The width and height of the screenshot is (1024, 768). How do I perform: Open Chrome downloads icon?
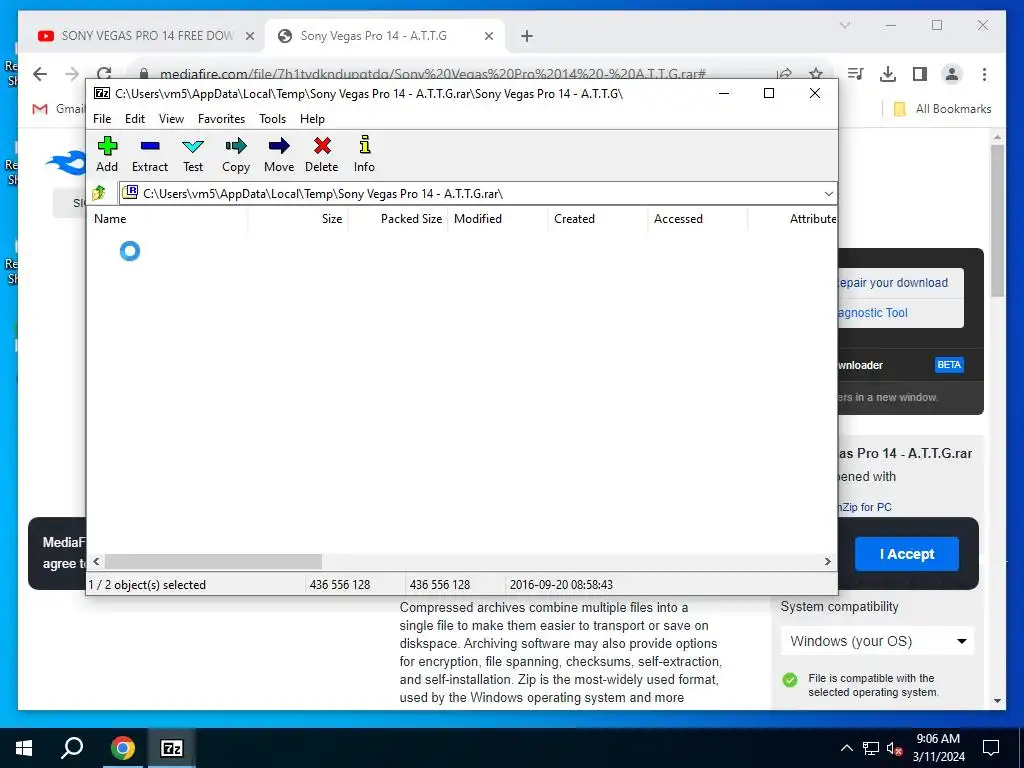888,74
